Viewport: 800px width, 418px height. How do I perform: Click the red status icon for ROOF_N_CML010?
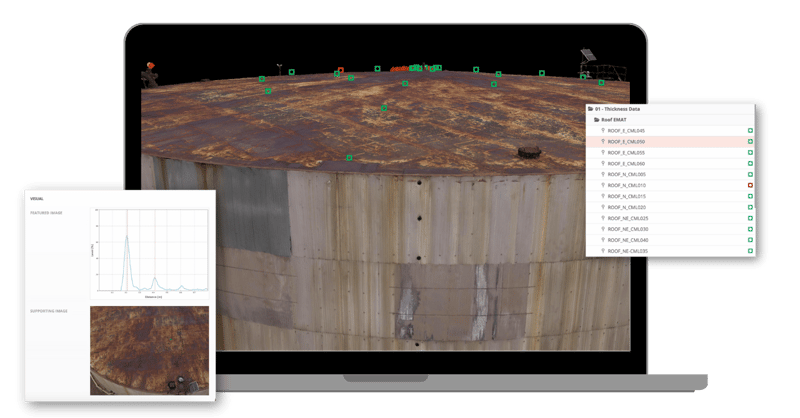[x=750, y=186]
